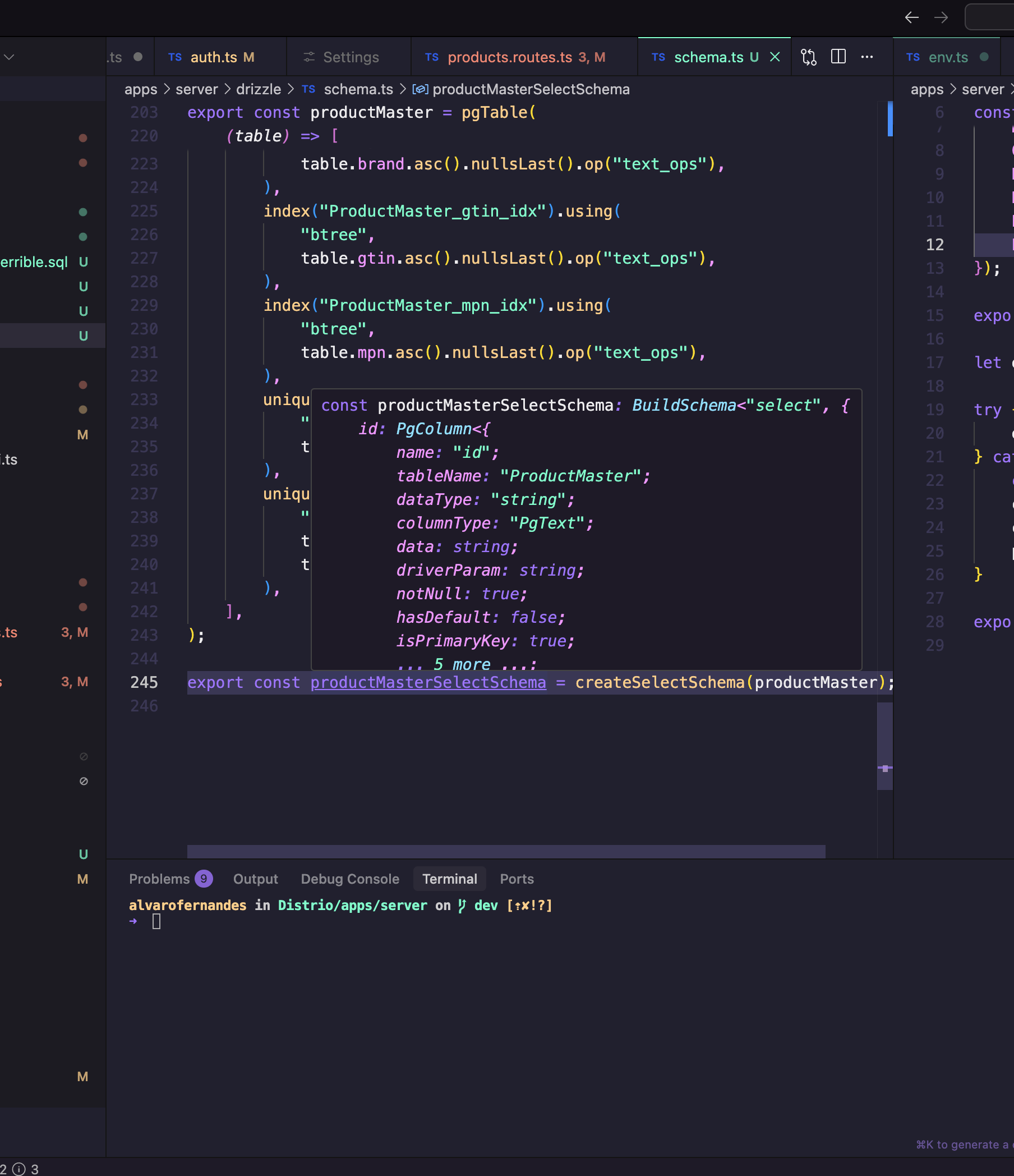Screen dimensions: 1014x1176
Task: Go back with the left arrow
Action: (x=911, y=17)
